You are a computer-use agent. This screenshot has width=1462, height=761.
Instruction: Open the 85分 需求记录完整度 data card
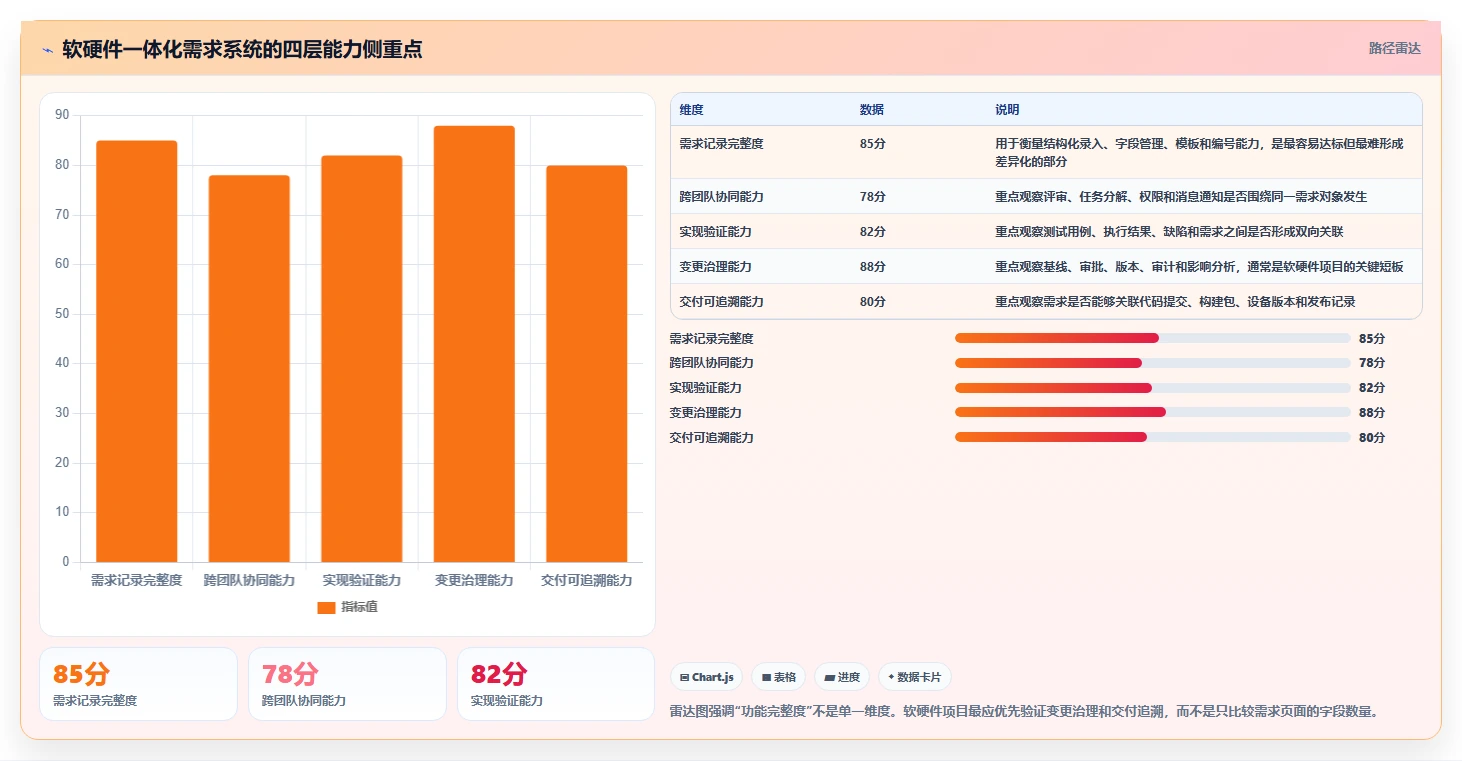[x=138, y=684]
